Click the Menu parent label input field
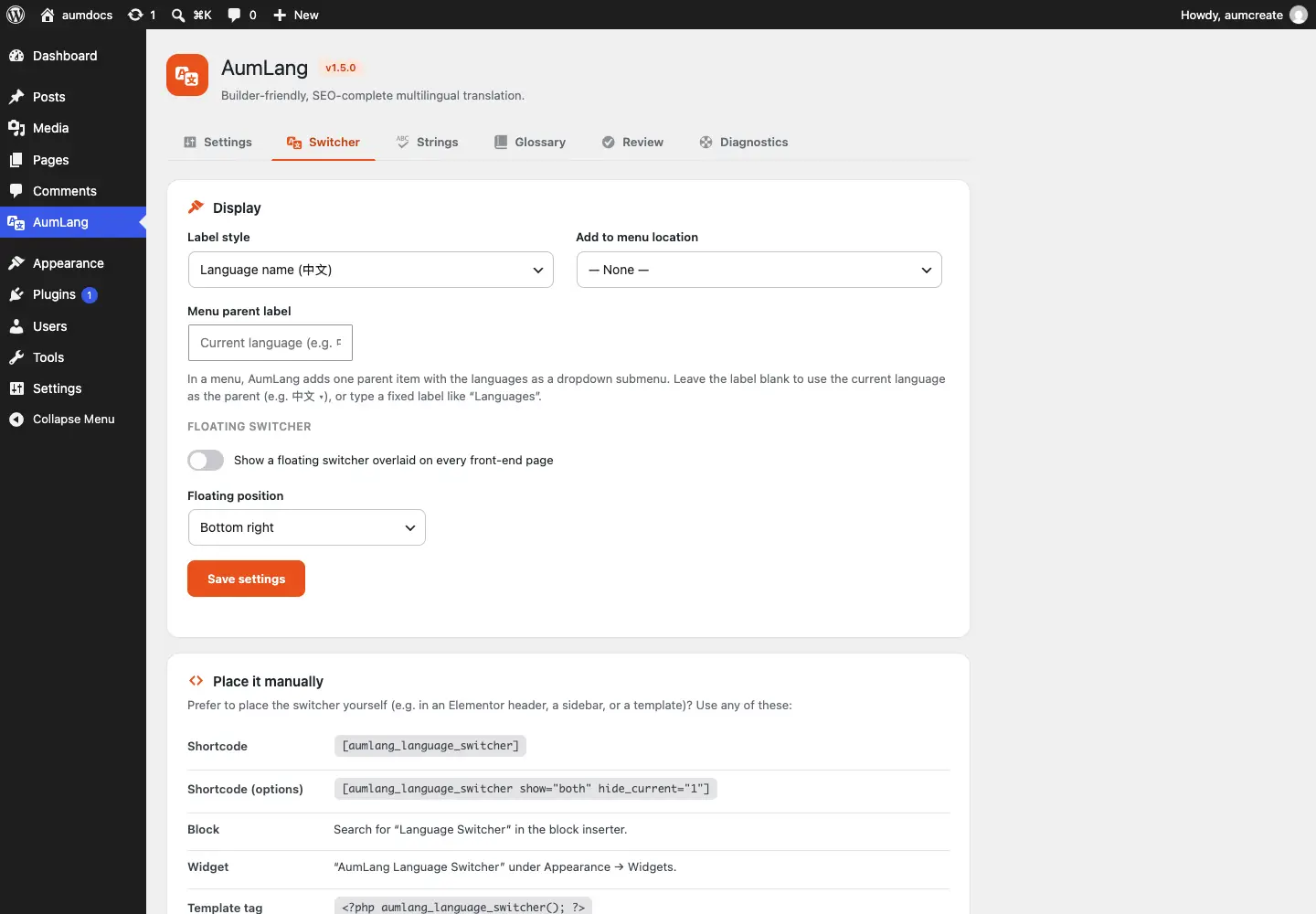1316x914 pixels. [x=270, y=343]
